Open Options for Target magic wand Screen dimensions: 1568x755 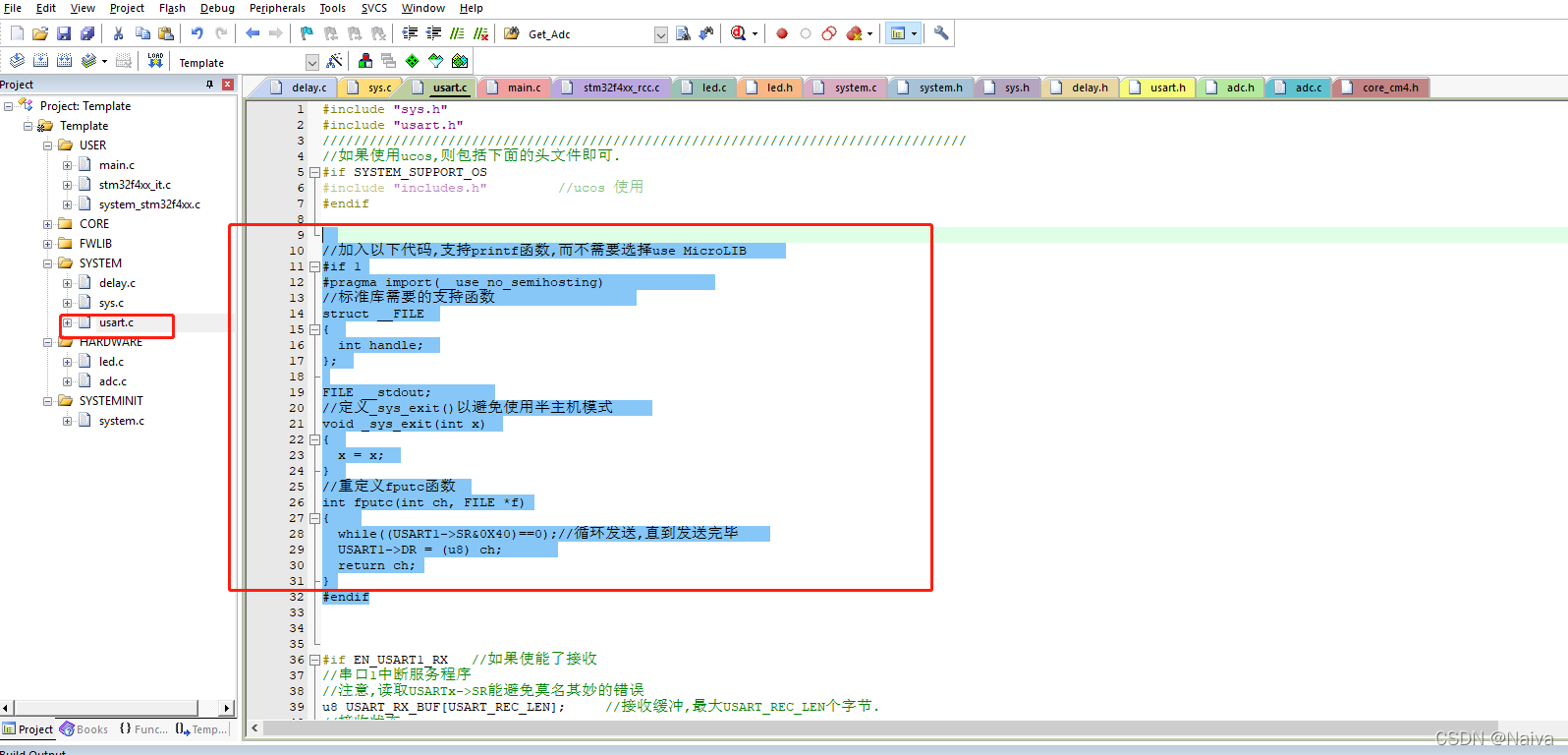tap(334, 61)
